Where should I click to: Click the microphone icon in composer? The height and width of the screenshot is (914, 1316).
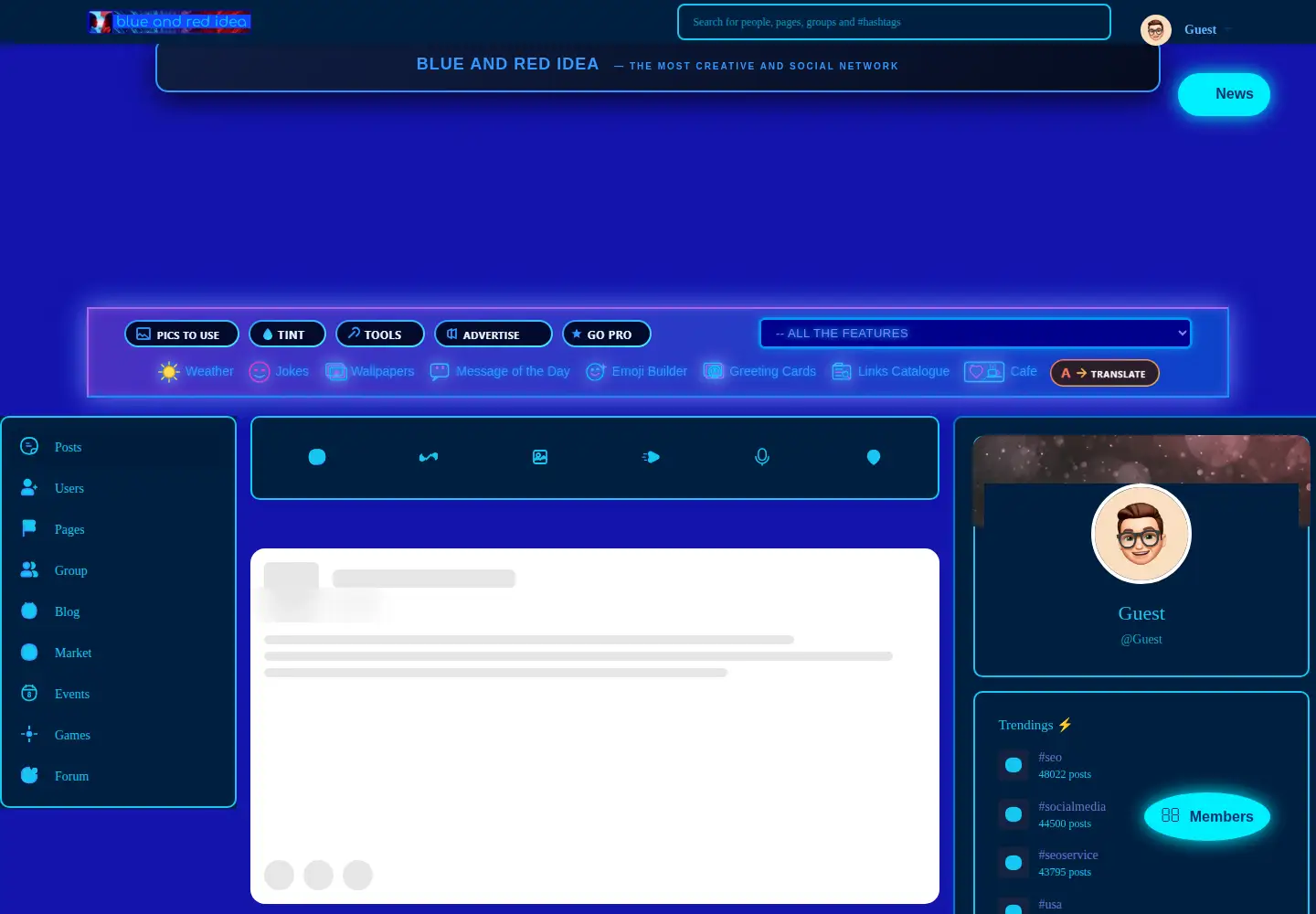coord(762,457)
